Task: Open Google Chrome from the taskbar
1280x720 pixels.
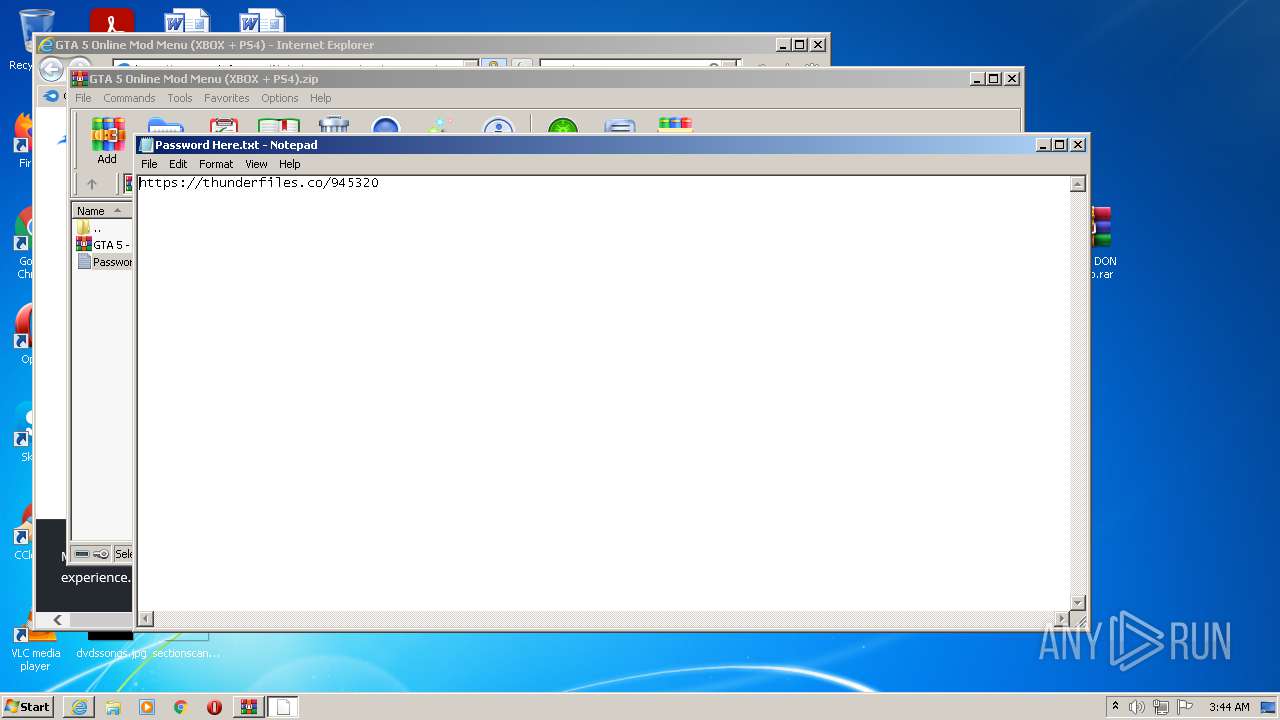Action: coord(181,707)
